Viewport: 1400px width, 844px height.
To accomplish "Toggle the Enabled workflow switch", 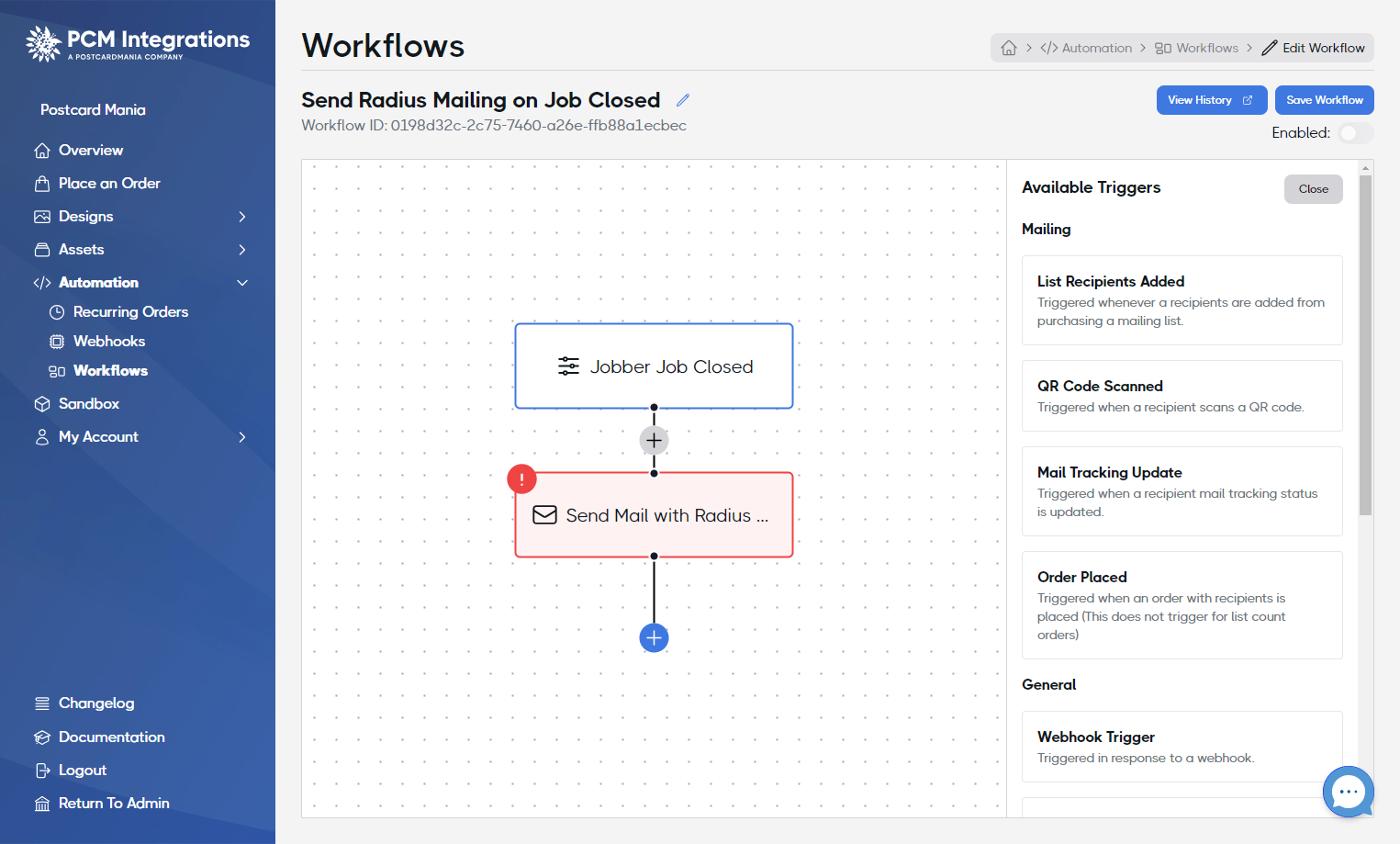I will pos(1355,133).
